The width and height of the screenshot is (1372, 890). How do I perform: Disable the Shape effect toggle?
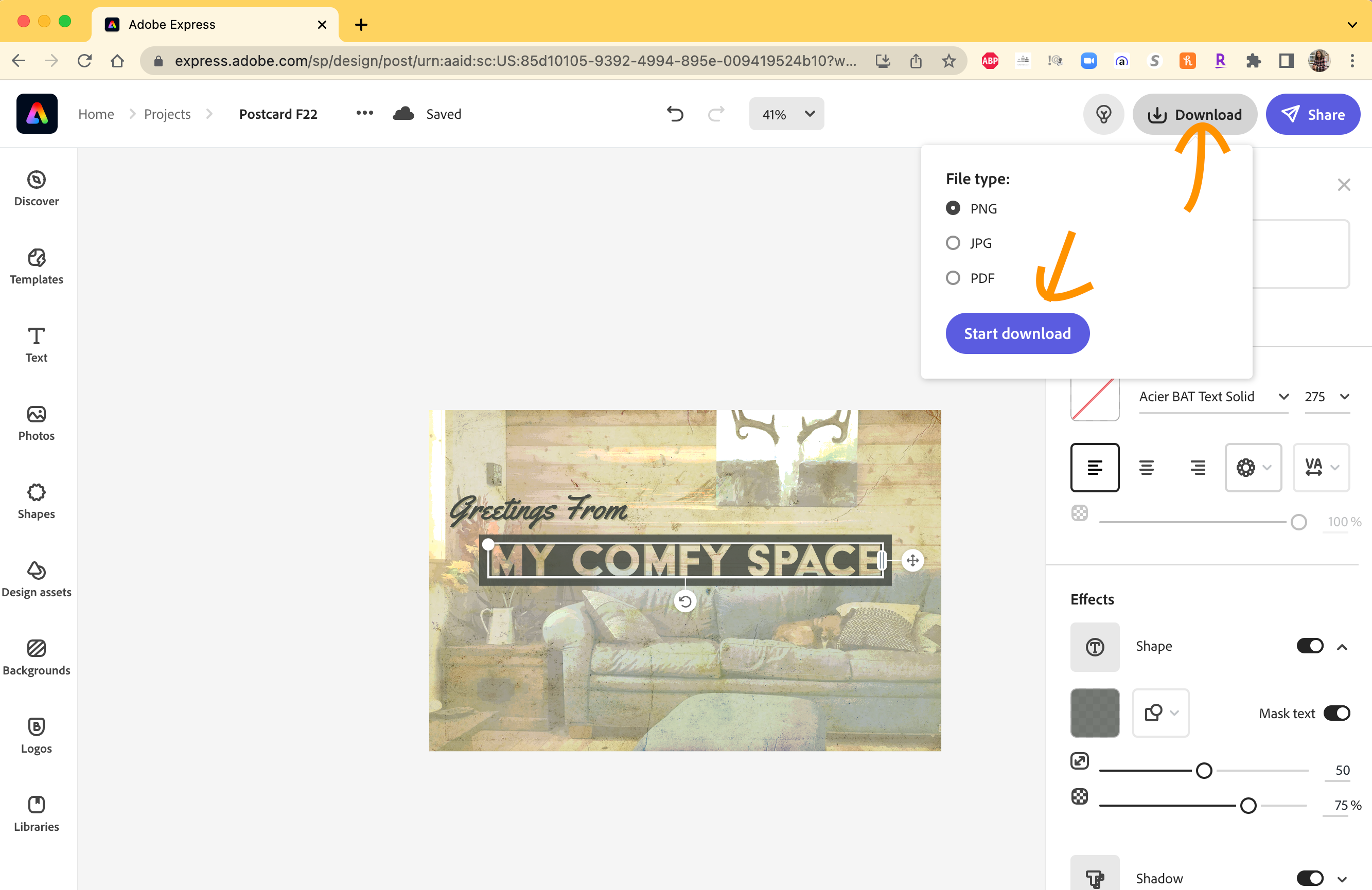(1309, 646)
